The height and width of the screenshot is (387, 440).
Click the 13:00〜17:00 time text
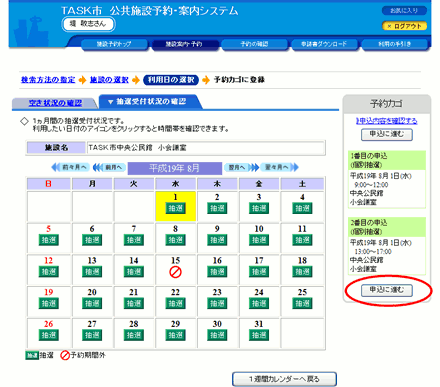click(x=373, y=251)
